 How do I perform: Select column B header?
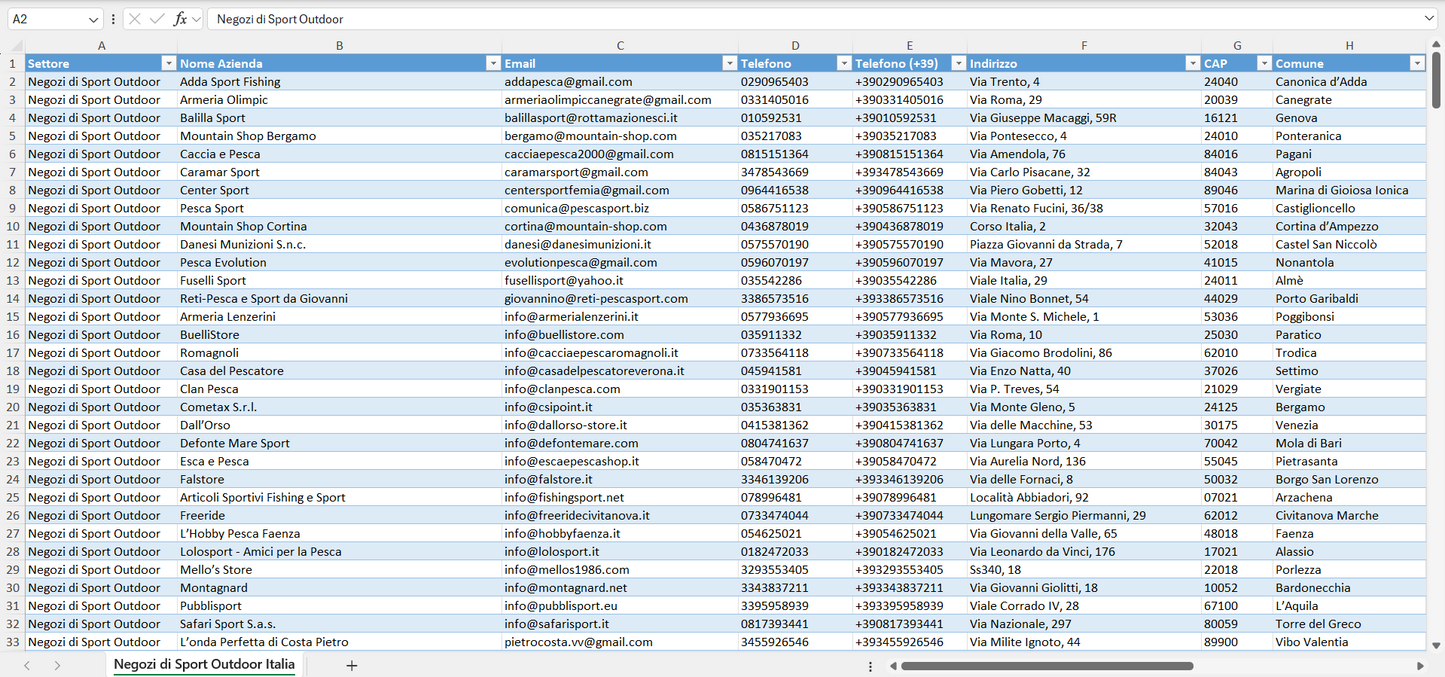click(339, 46)
